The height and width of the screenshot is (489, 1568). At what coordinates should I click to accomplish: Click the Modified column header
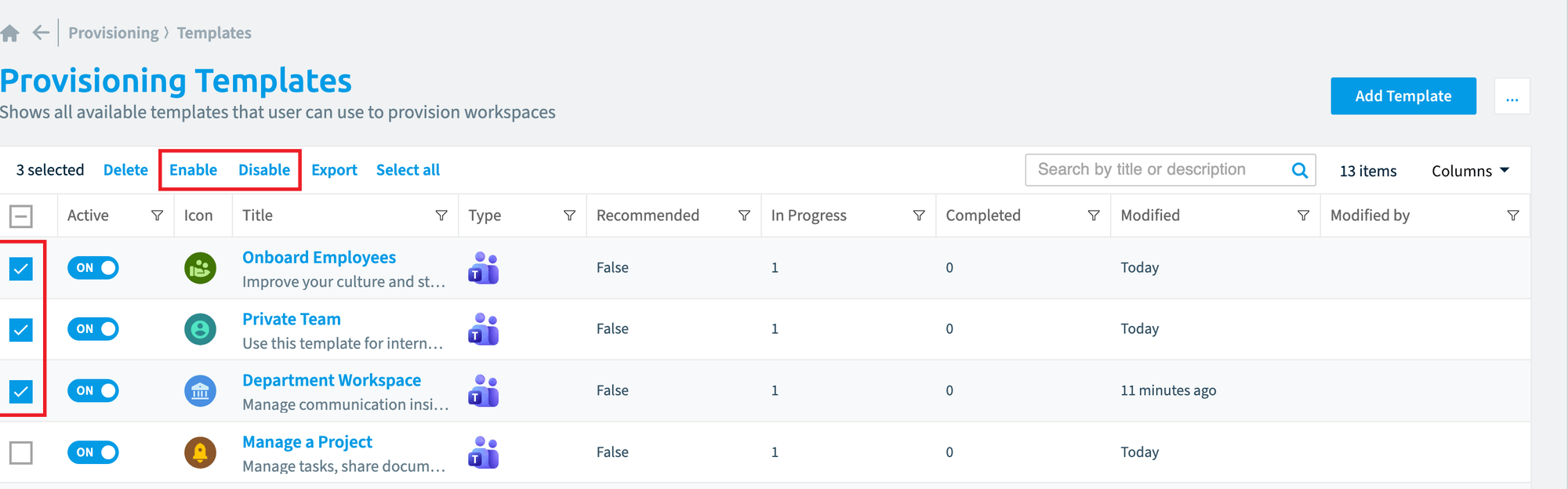[1150, 216]
